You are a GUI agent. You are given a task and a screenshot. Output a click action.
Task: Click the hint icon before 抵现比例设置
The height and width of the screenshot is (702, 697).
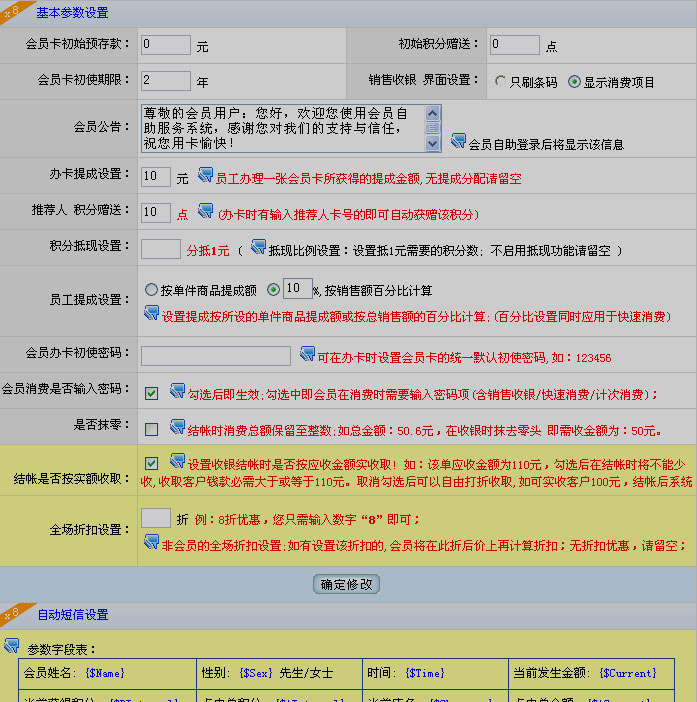click(x=259, y=247)
